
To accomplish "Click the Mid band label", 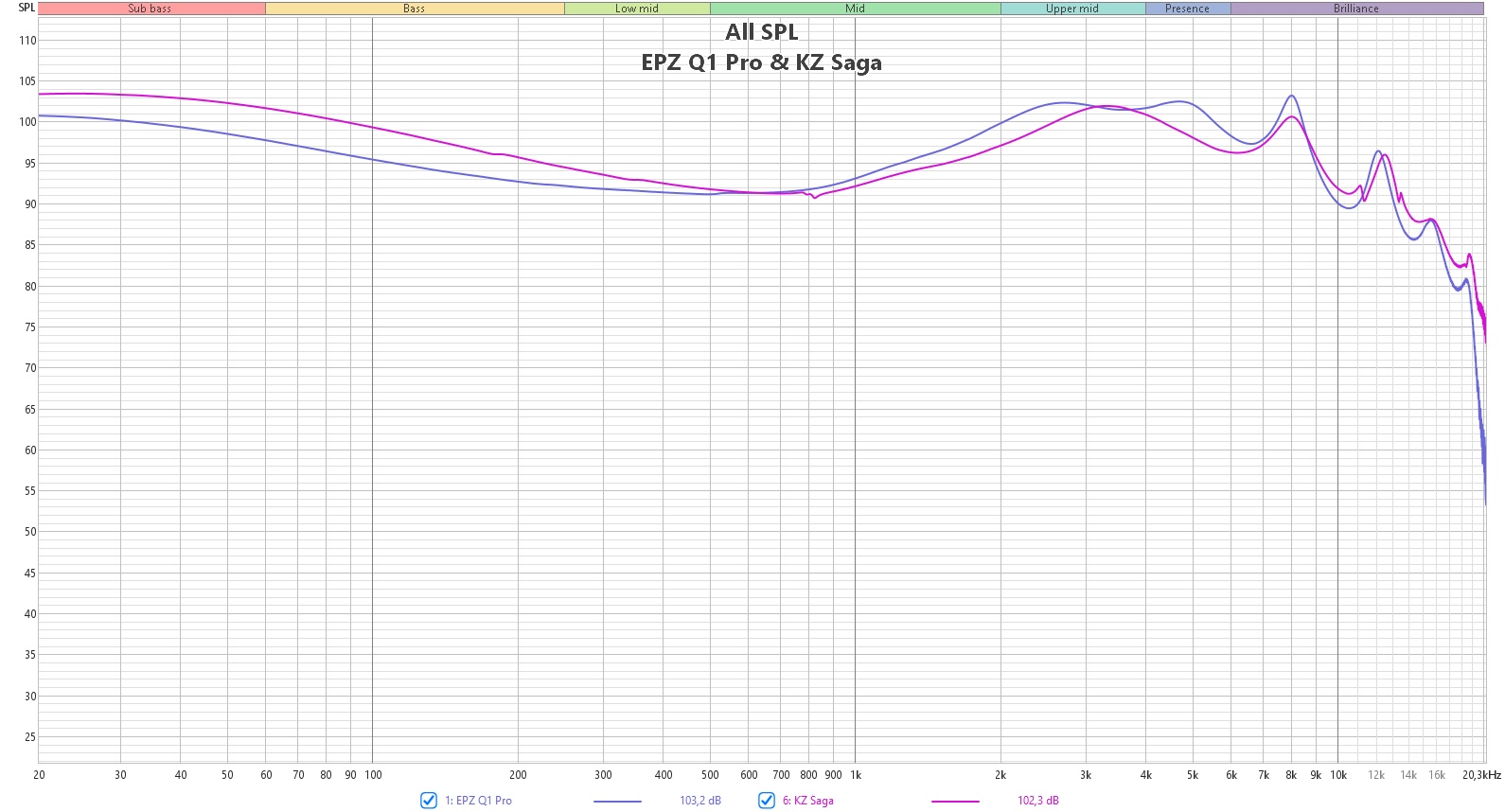I will (x=856, y=9).
